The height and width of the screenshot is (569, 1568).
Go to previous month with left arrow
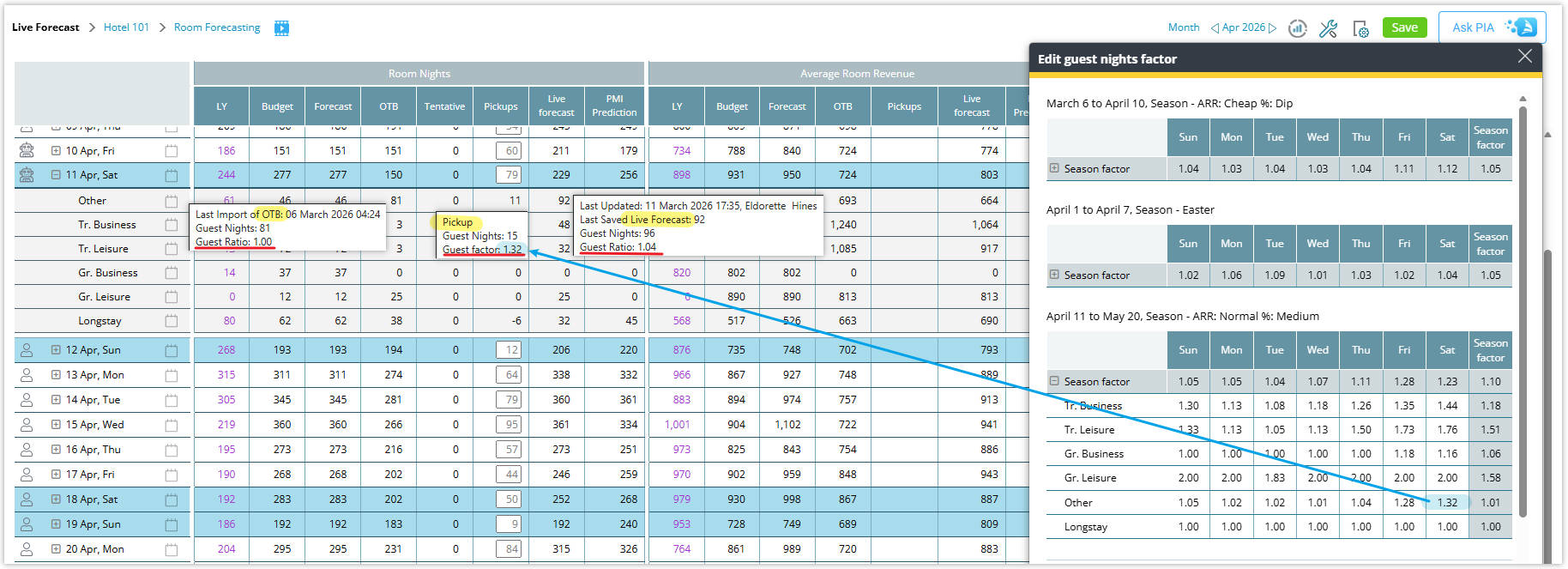click(1215, 27)
